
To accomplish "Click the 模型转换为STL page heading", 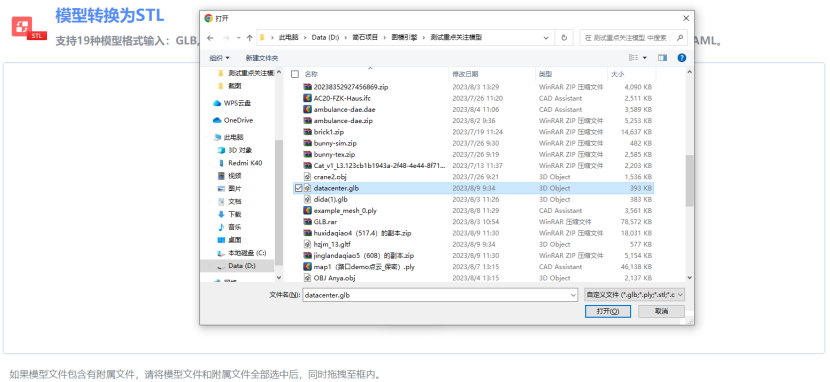I will click(x=110, y=15).
